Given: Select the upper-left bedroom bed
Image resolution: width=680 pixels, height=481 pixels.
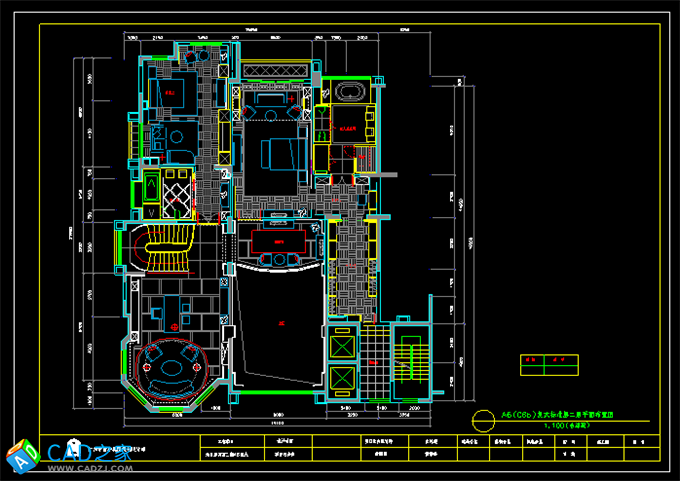Looking at the screenshot, I should click(166, 97).
